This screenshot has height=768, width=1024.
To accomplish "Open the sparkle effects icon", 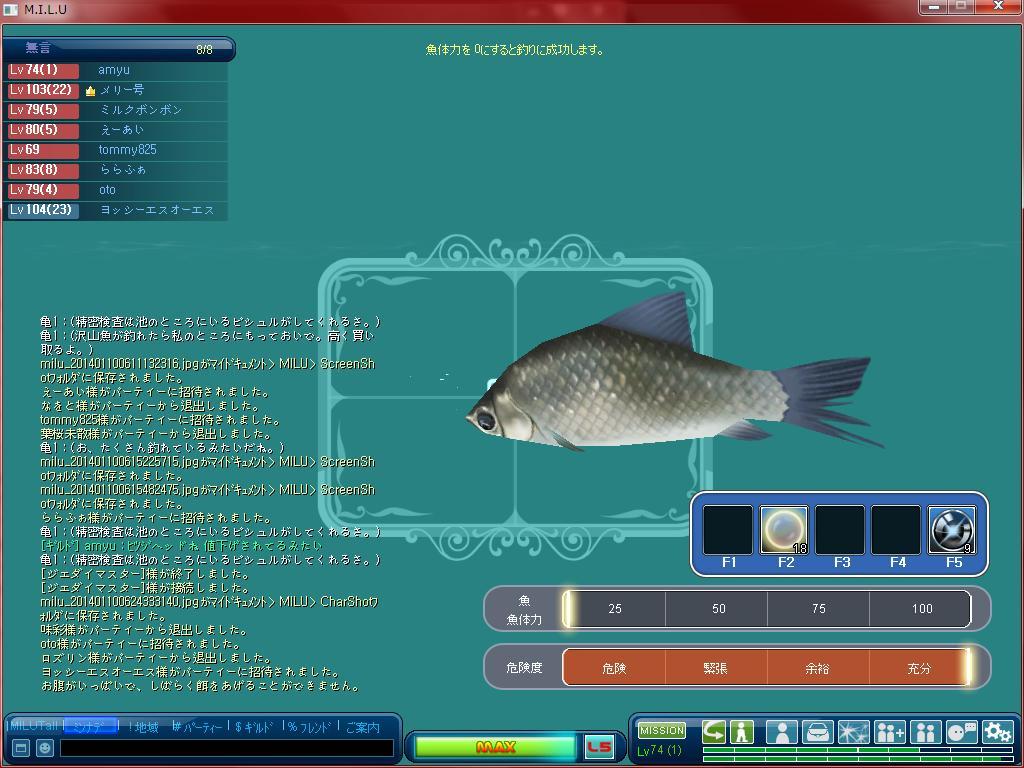I will (x=853, y=732).
